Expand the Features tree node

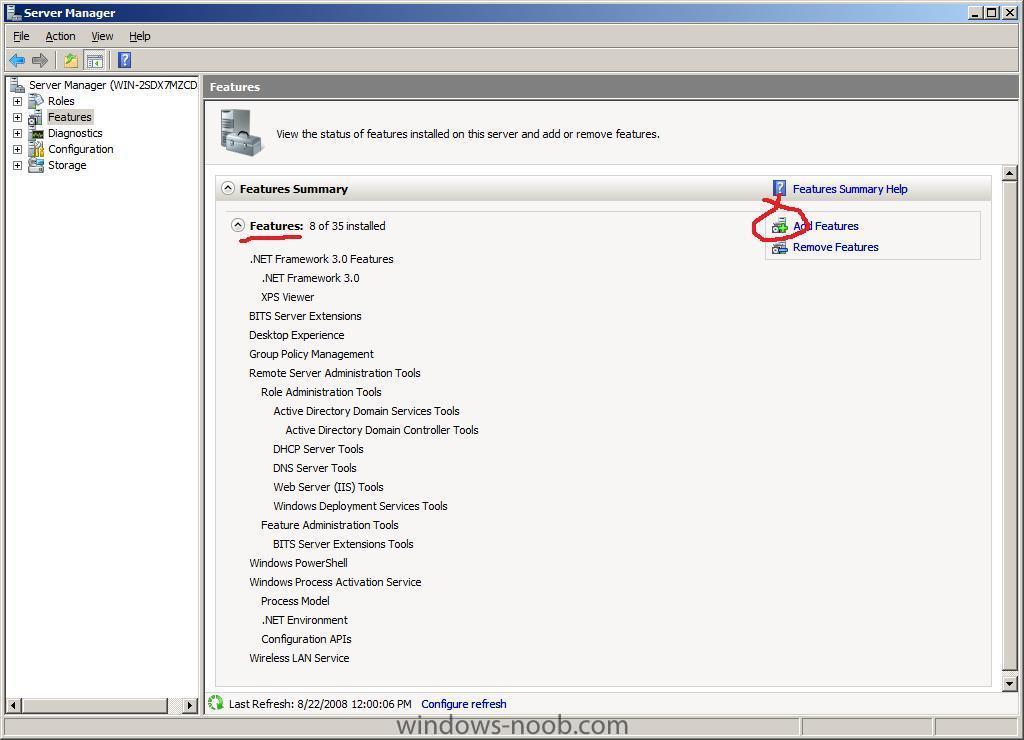tap(18, 118)
